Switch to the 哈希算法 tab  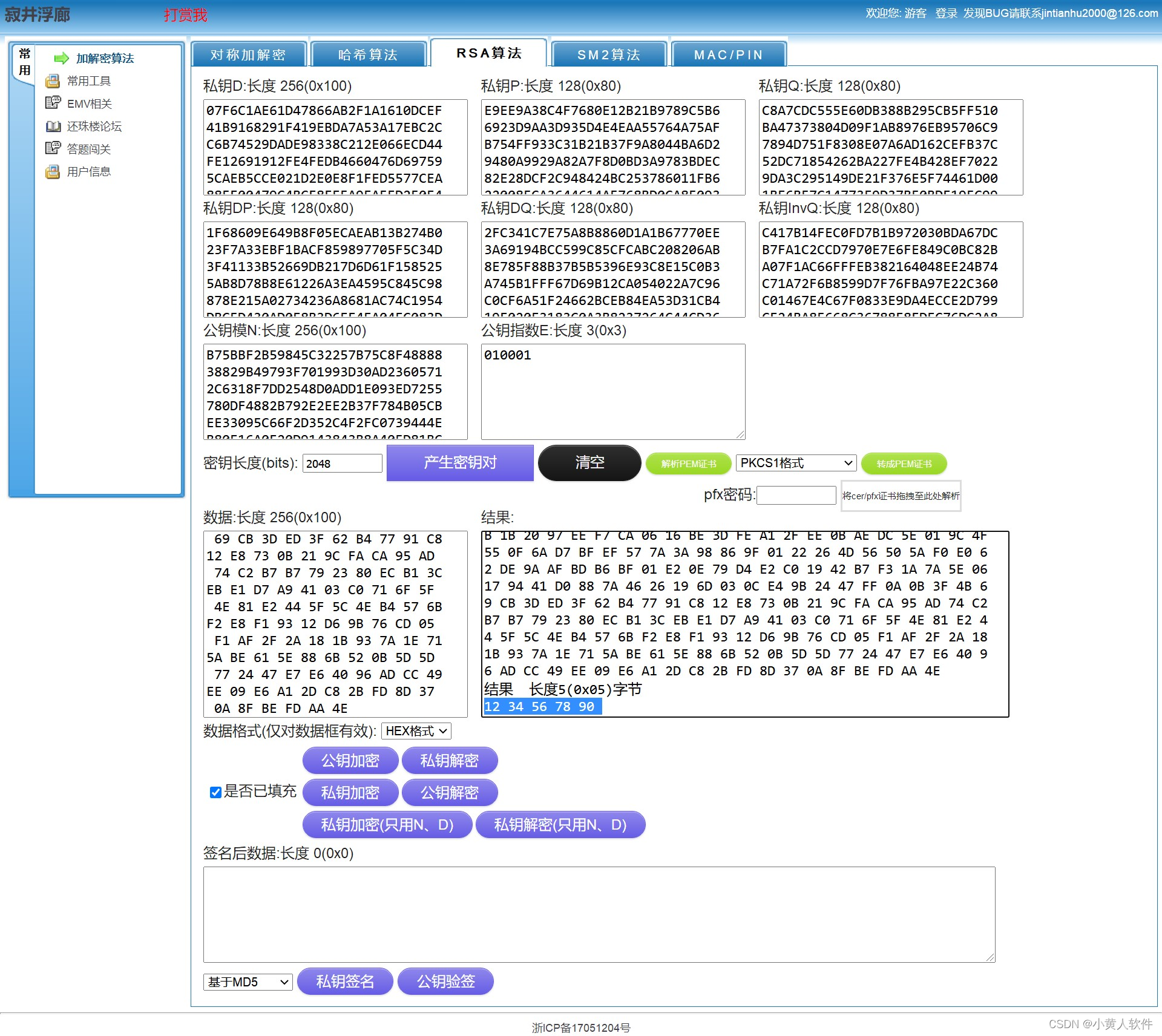point(368,54)
